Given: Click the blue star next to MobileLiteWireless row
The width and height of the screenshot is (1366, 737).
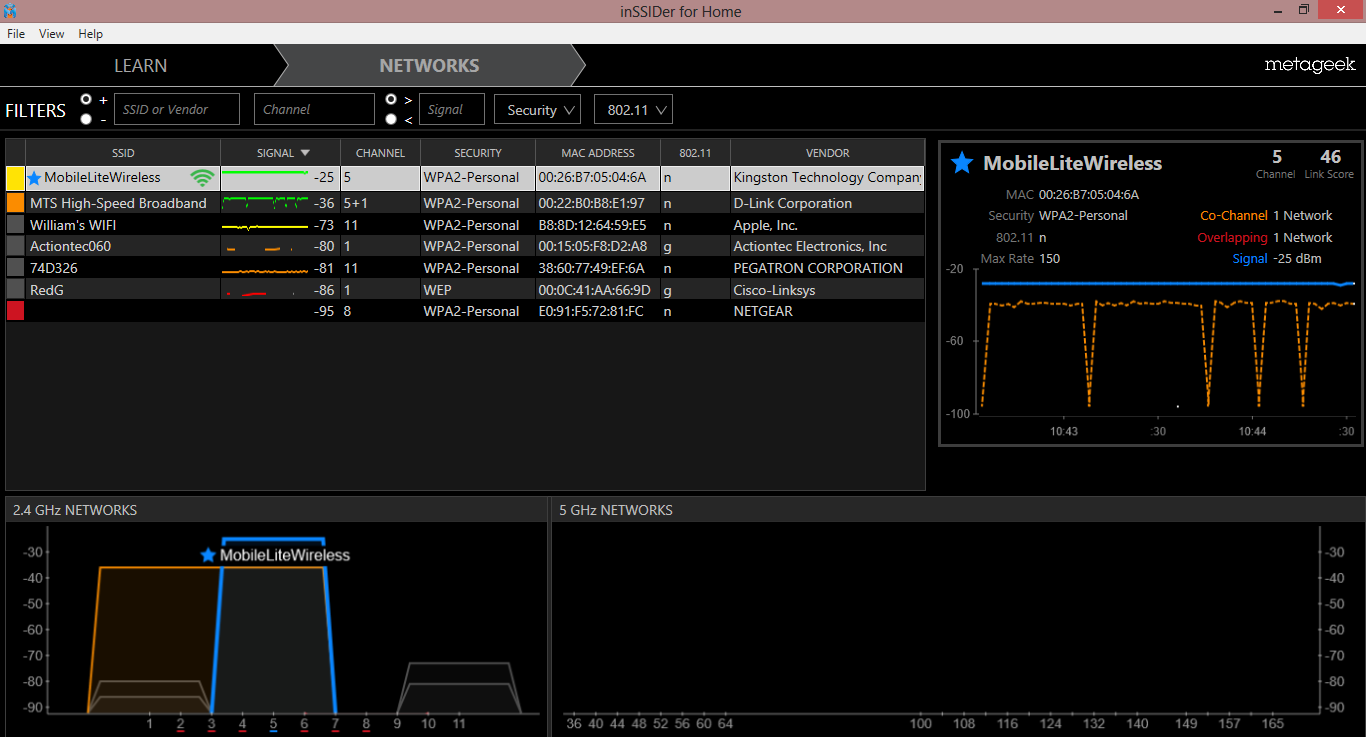Looking at the screenshot, I should (34, 178).
